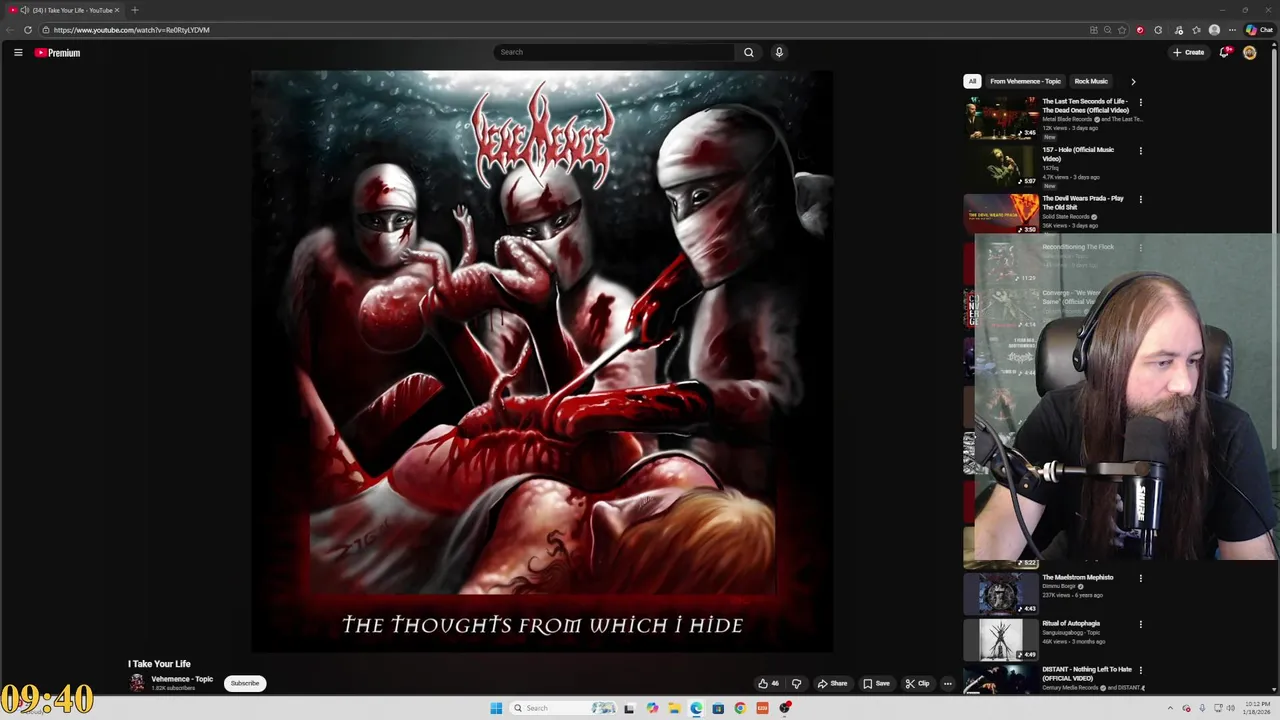Open options for Ritual of Autophagia video
The height and width of the screenshot is (720, 1280).
tap(1140, 624)
